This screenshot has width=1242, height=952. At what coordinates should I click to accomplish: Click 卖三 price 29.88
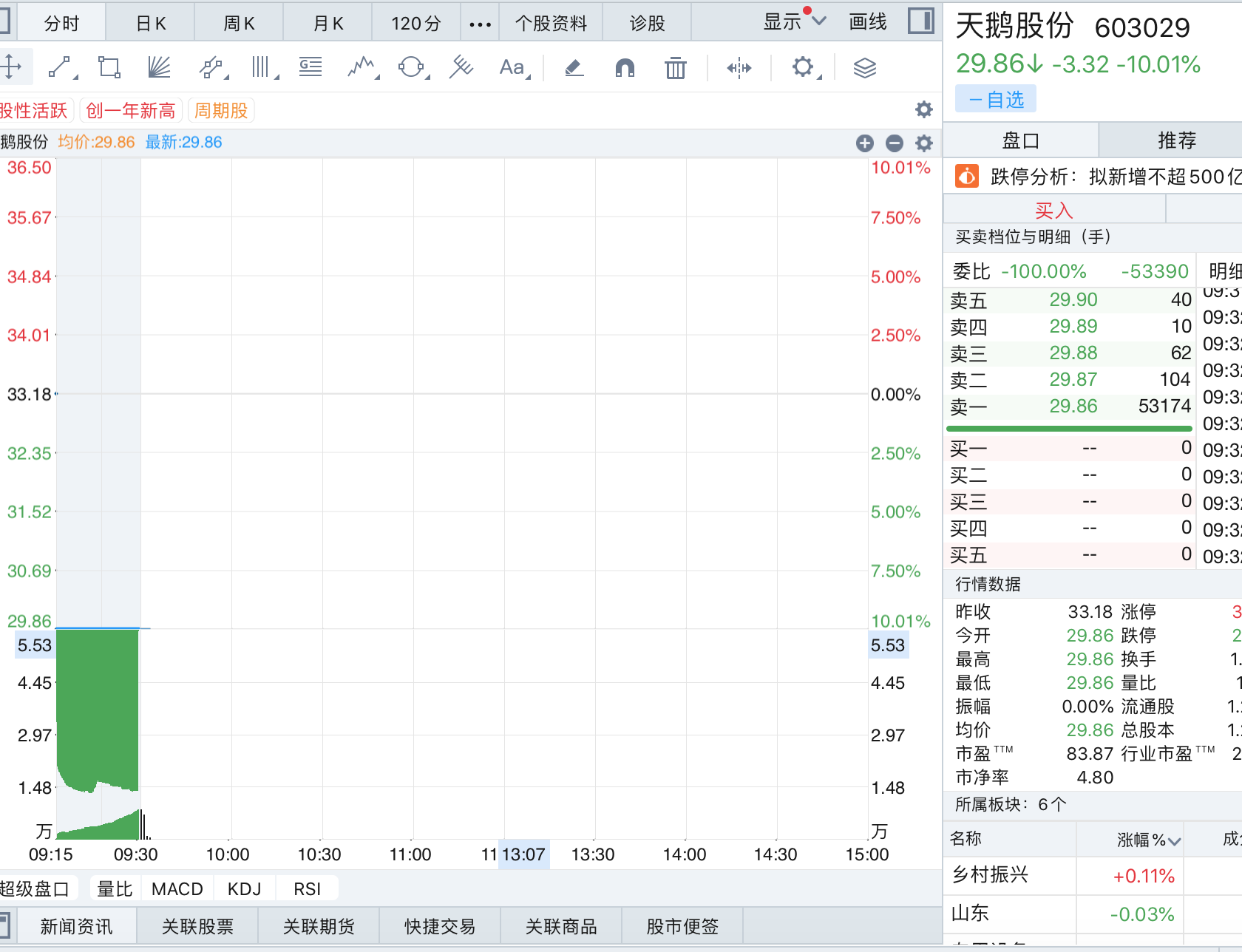pyautogui.click(x=1073, y=353)
